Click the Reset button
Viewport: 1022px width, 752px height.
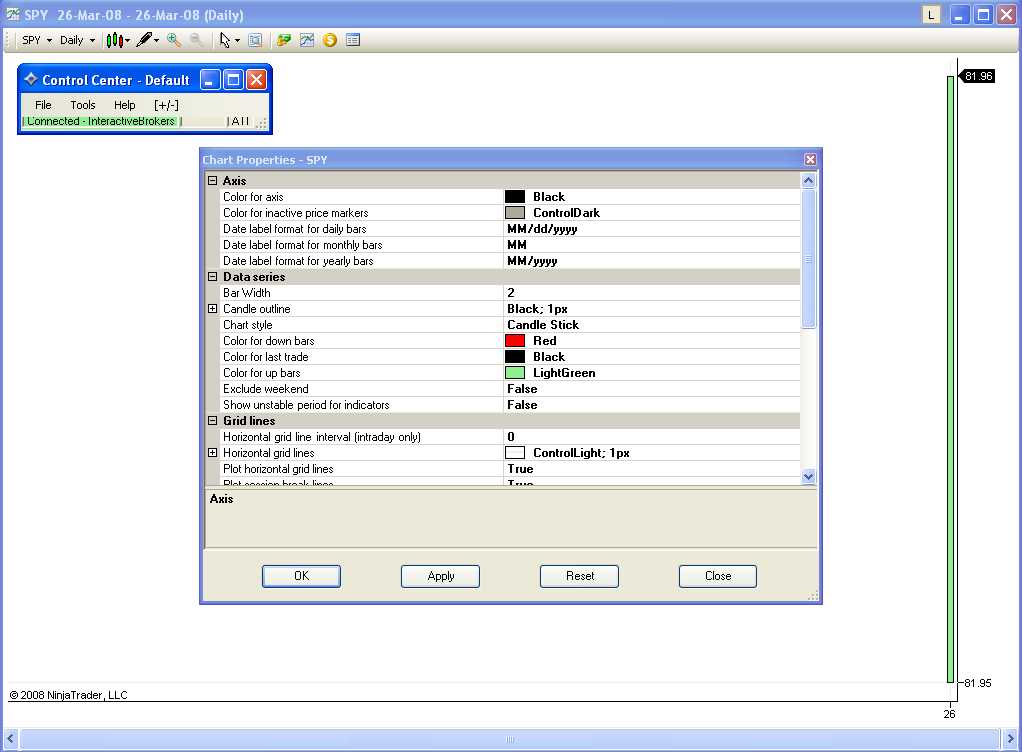pos(579,576)
